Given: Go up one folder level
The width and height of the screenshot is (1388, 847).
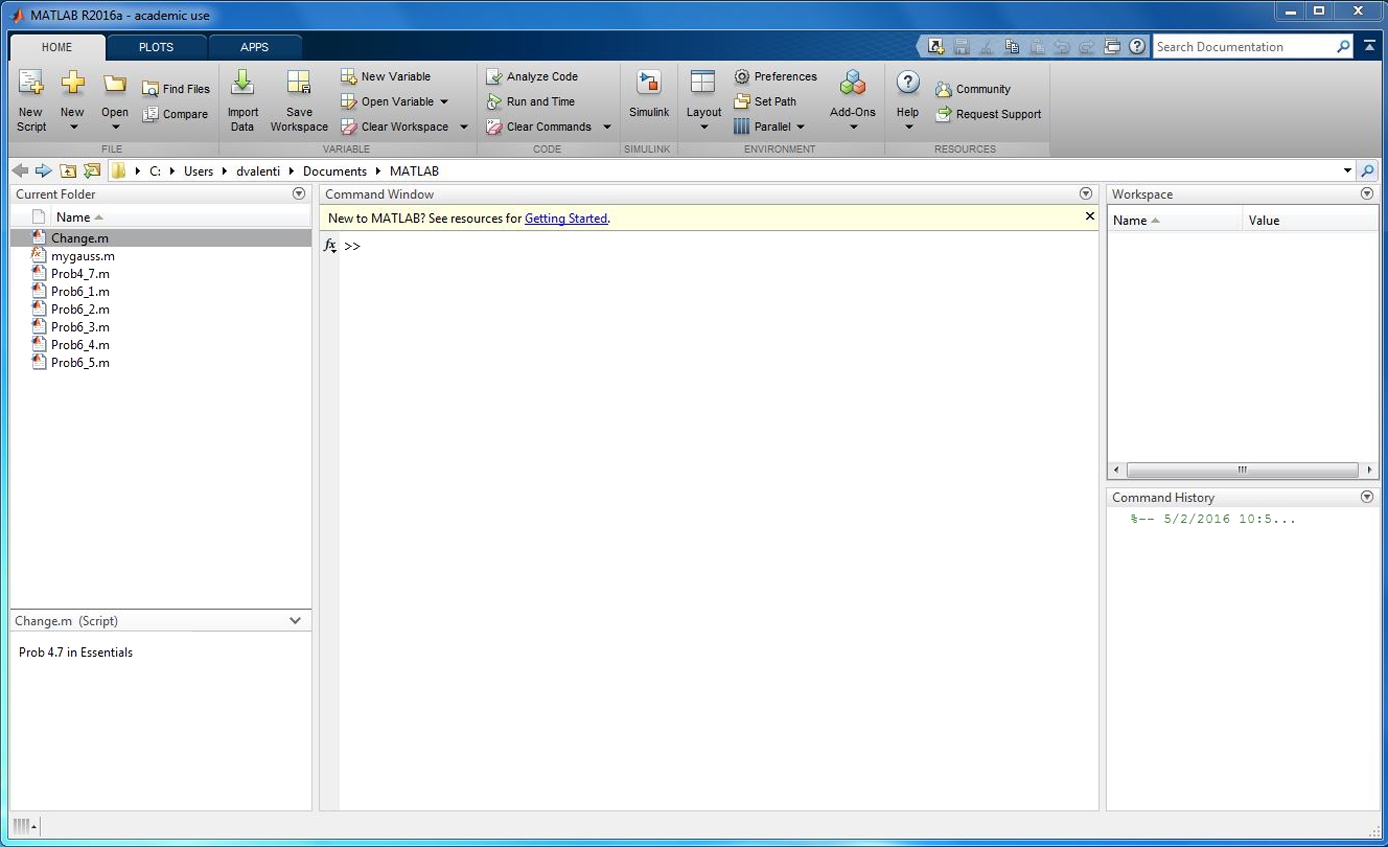Looking at the screenshot, I should tap(68, 171).
